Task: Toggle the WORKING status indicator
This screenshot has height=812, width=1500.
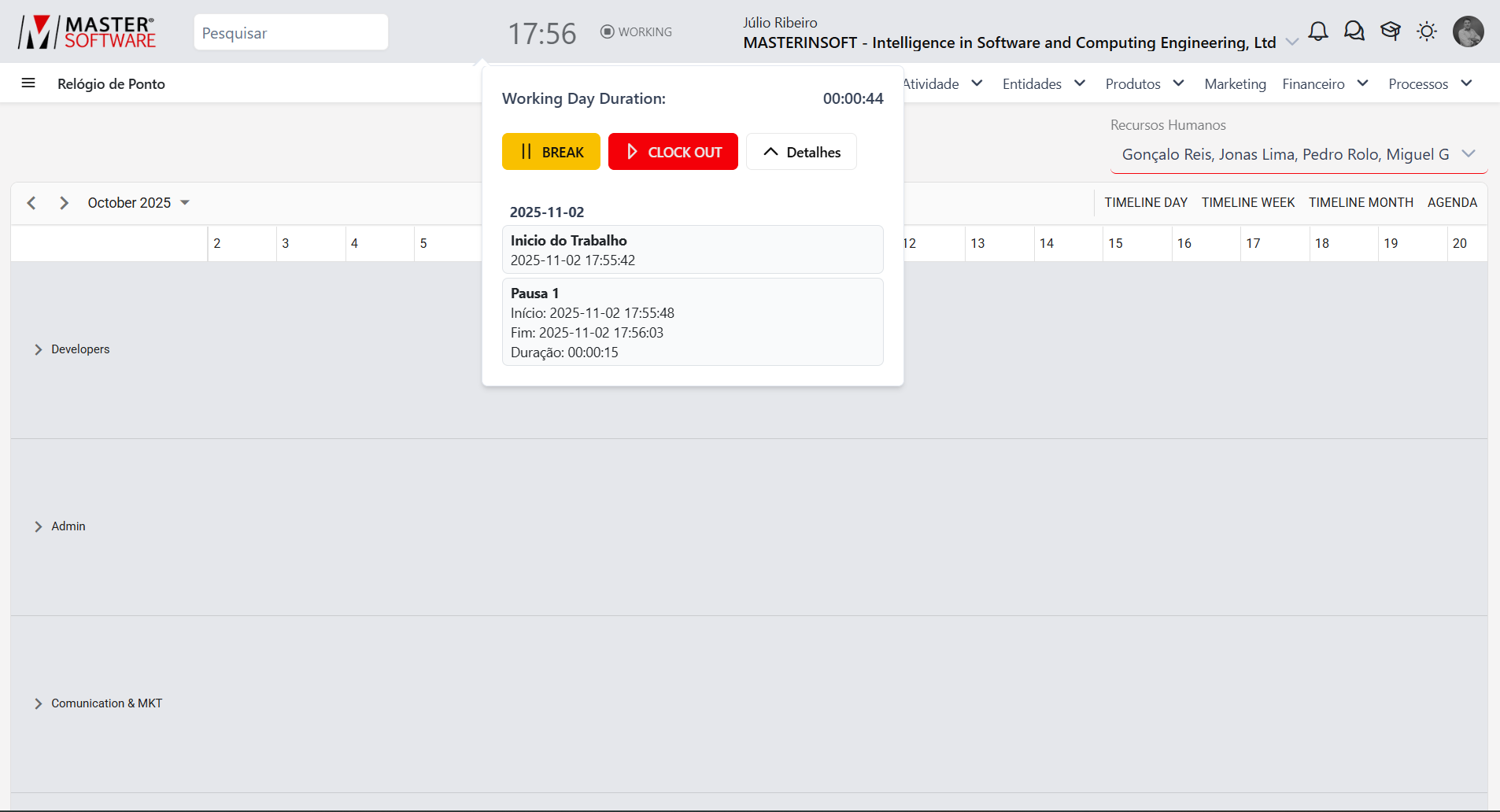Action: coord(636,32)
